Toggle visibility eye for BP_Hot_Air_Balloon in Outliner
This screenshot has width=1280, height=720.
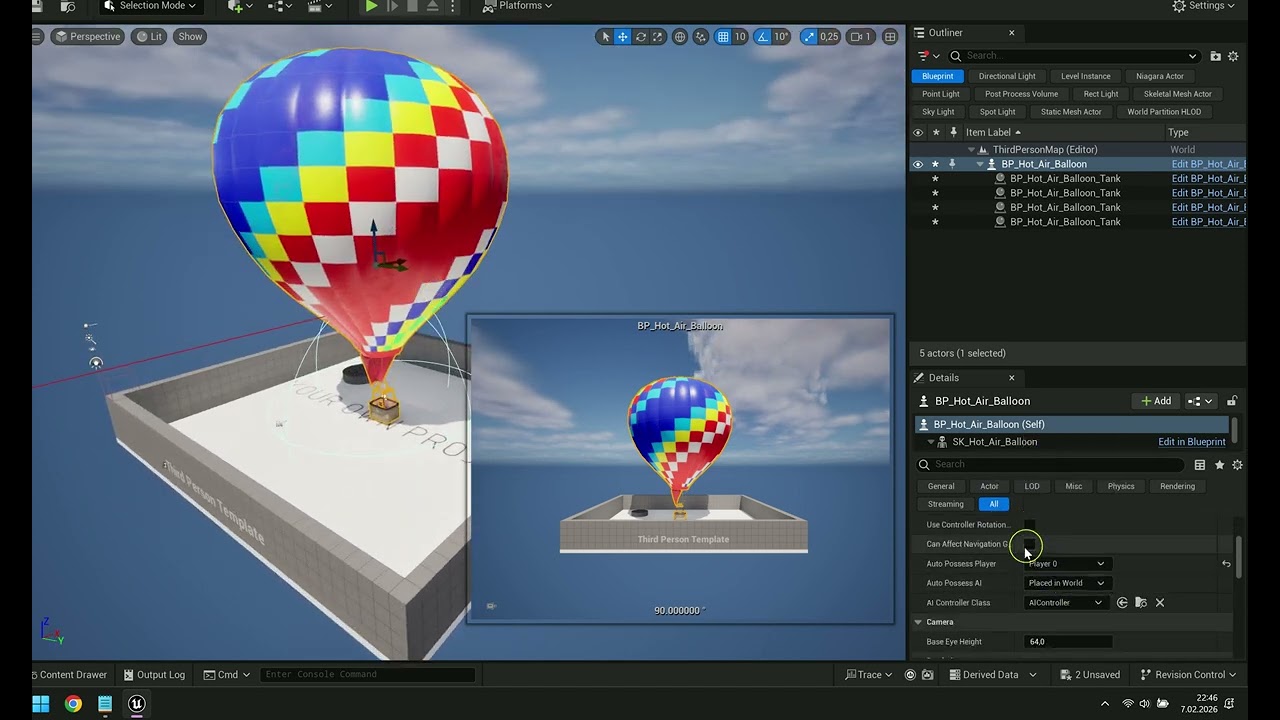[x=918, y=164]
